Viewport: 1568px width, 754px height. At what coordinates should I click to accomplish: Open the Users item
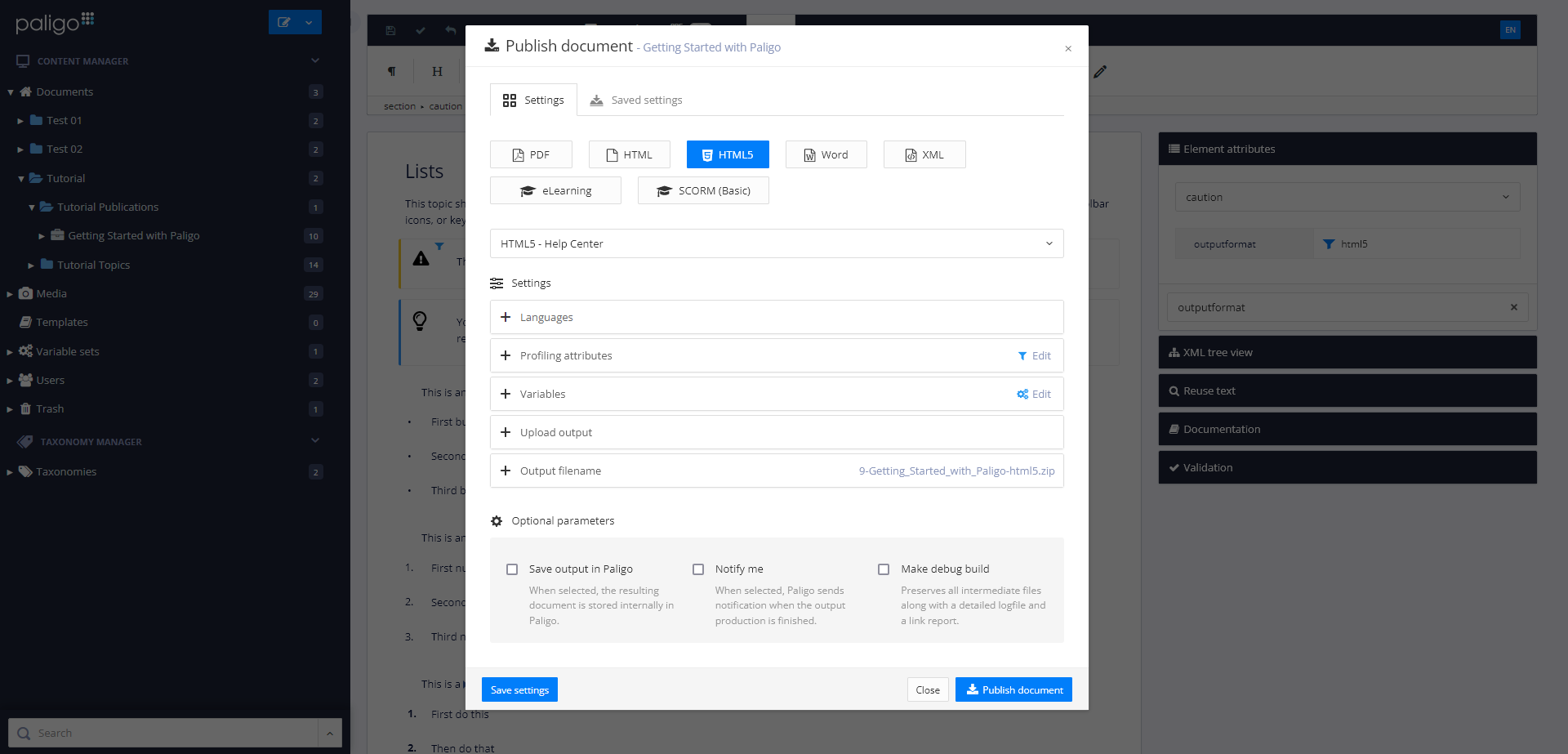(x=50, y=380)
